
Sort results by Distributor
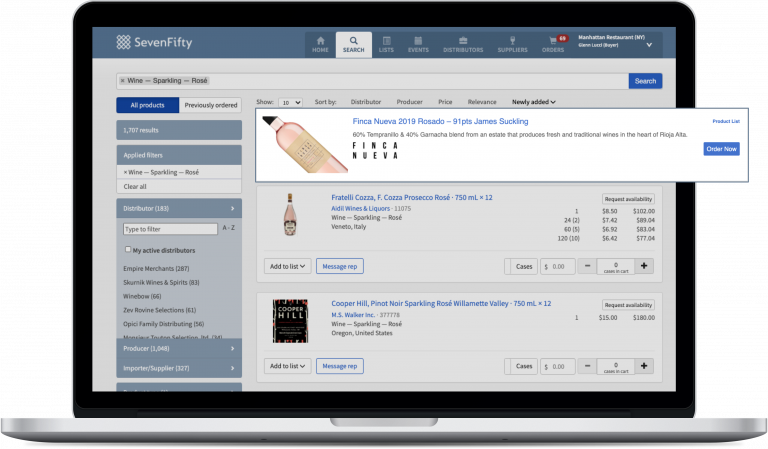click(x=365, y=102)
